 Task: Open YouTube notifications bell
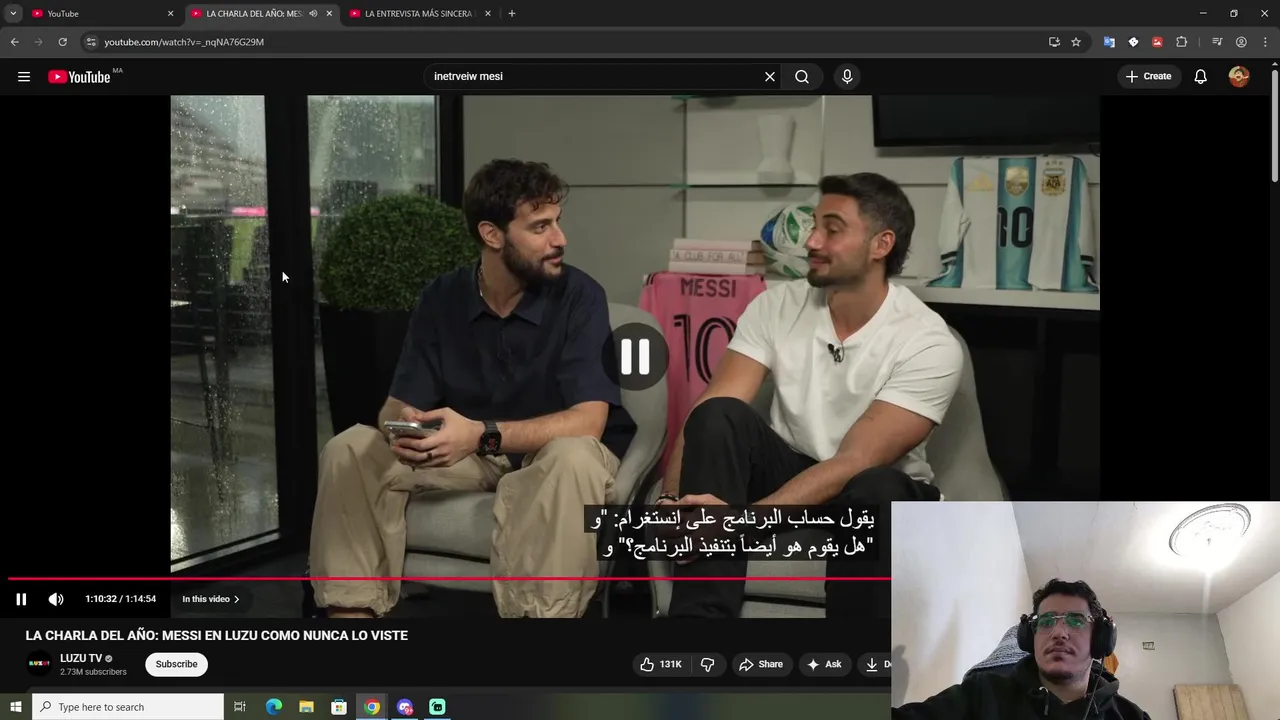click(1201, 77)
